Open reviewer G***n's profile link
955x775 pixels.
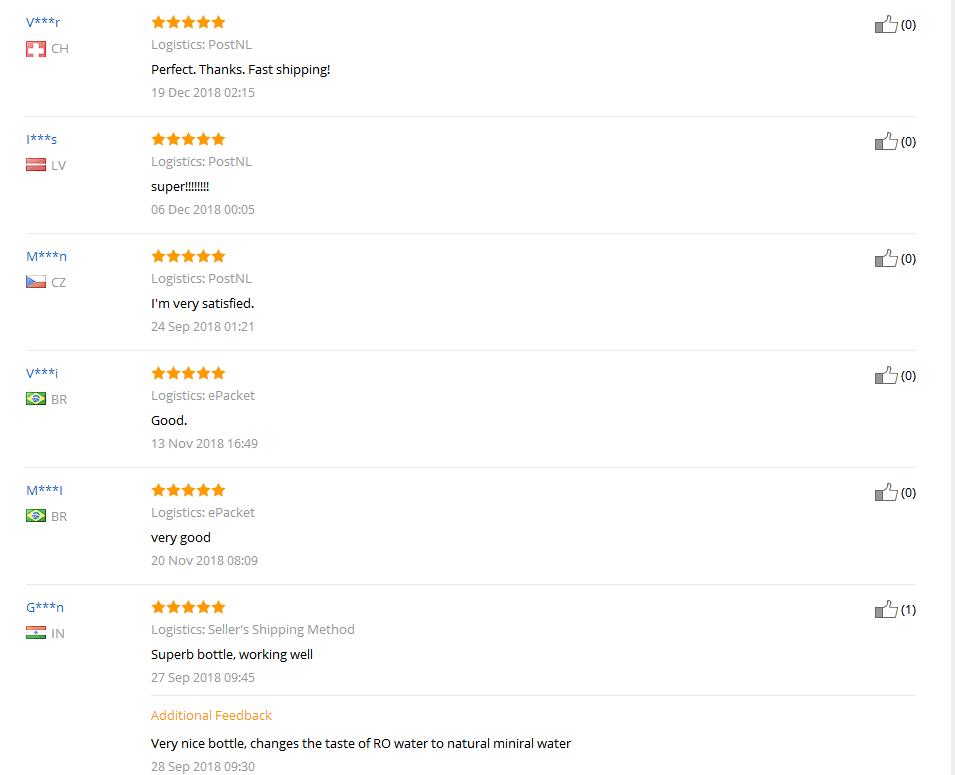click(x=44, y=607)
